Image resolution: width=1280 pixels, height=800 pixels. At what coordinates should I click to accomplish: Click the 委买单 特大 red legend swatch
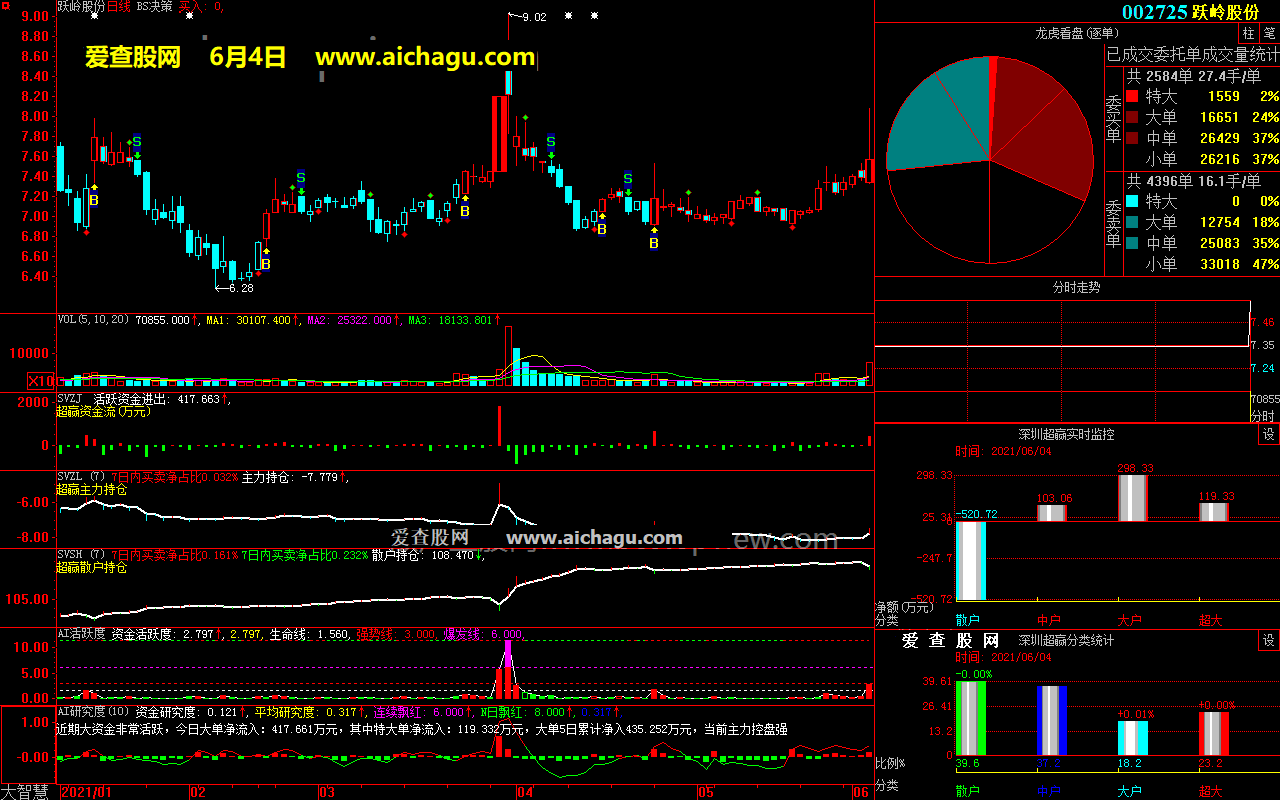click(1132, 96)
